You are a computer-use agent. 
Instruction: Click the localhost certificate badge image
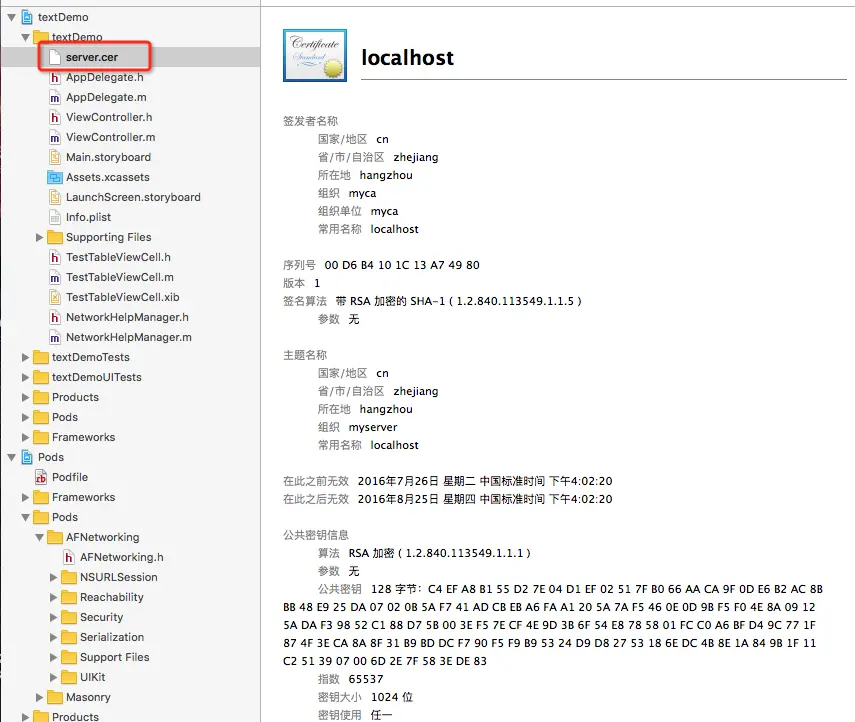pos(315,56)
